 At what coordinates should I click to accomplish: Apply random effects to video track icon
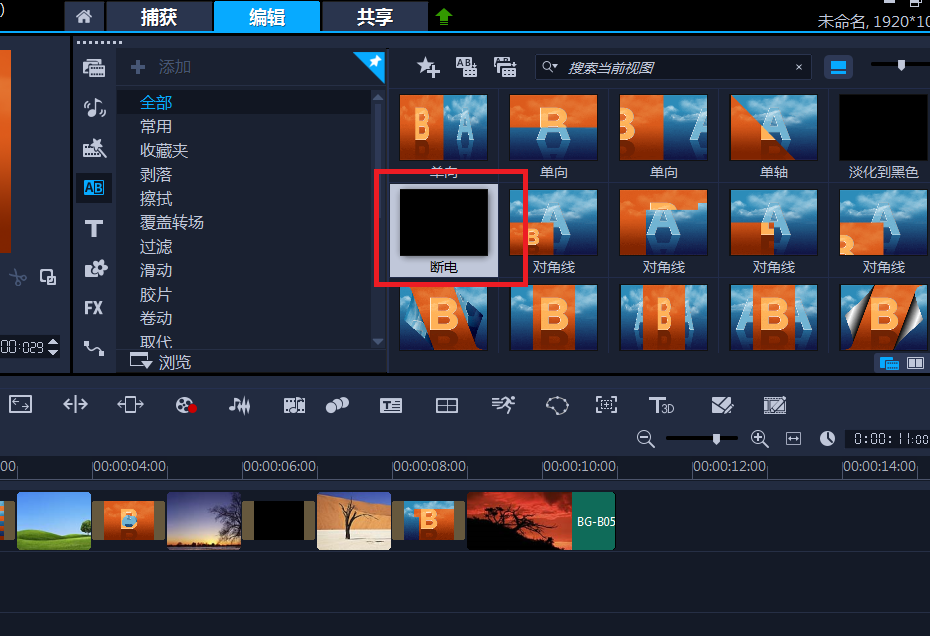[505, 67]
